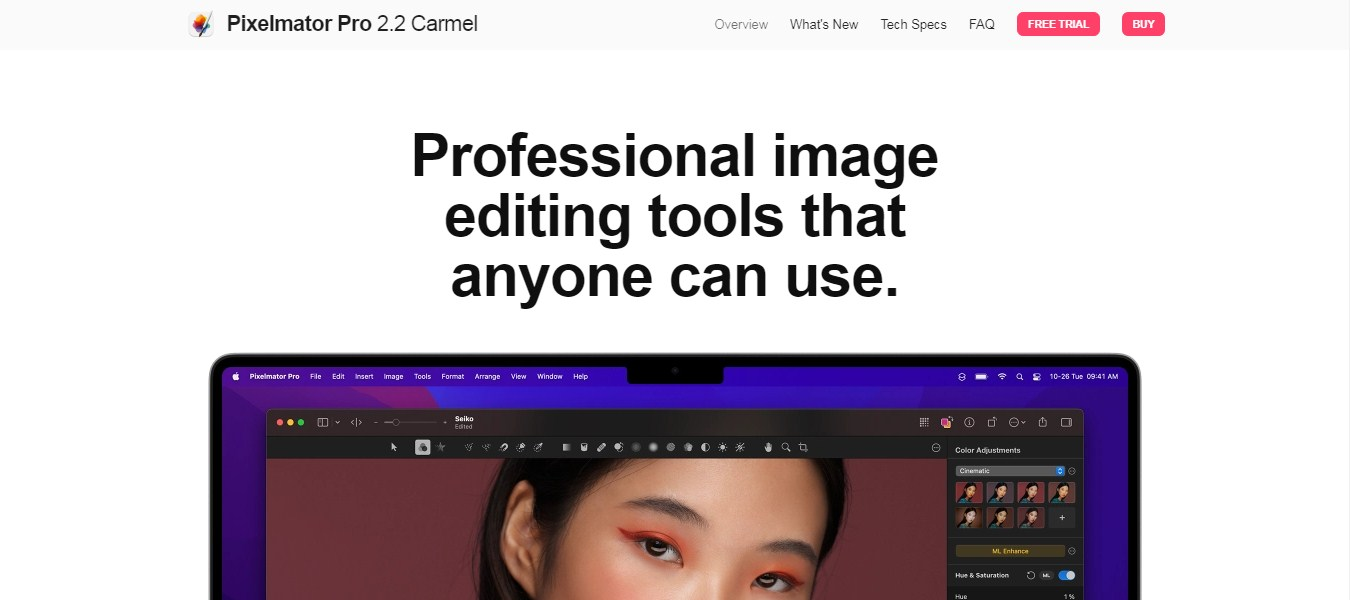Image resolution: width=1350 pixels, height=600 pixels.
Task: Click the plus tile to add a preset
Action: [x=1061, y=517]
